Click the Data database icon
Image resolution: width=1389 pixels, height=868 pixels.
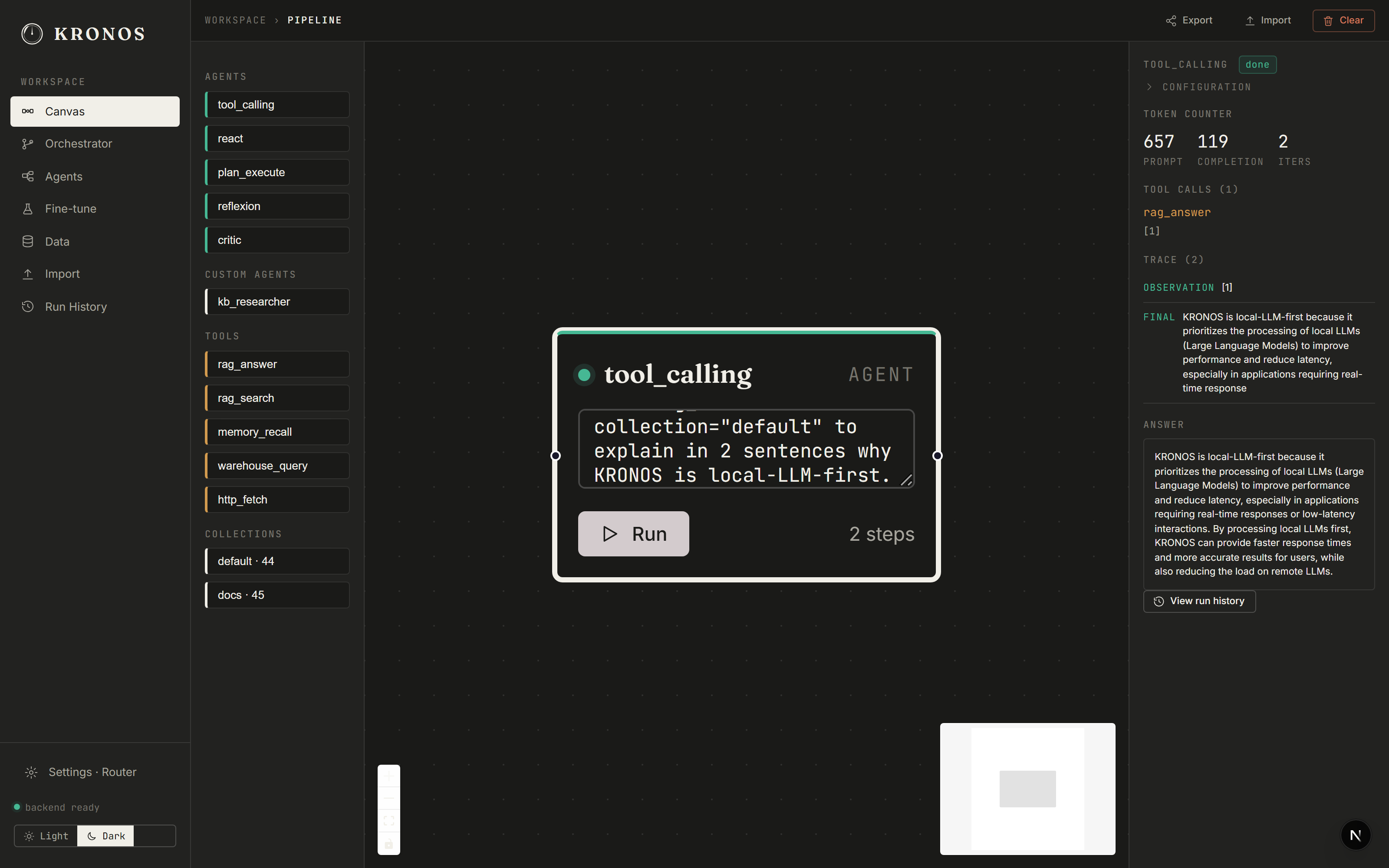point(27,241)
